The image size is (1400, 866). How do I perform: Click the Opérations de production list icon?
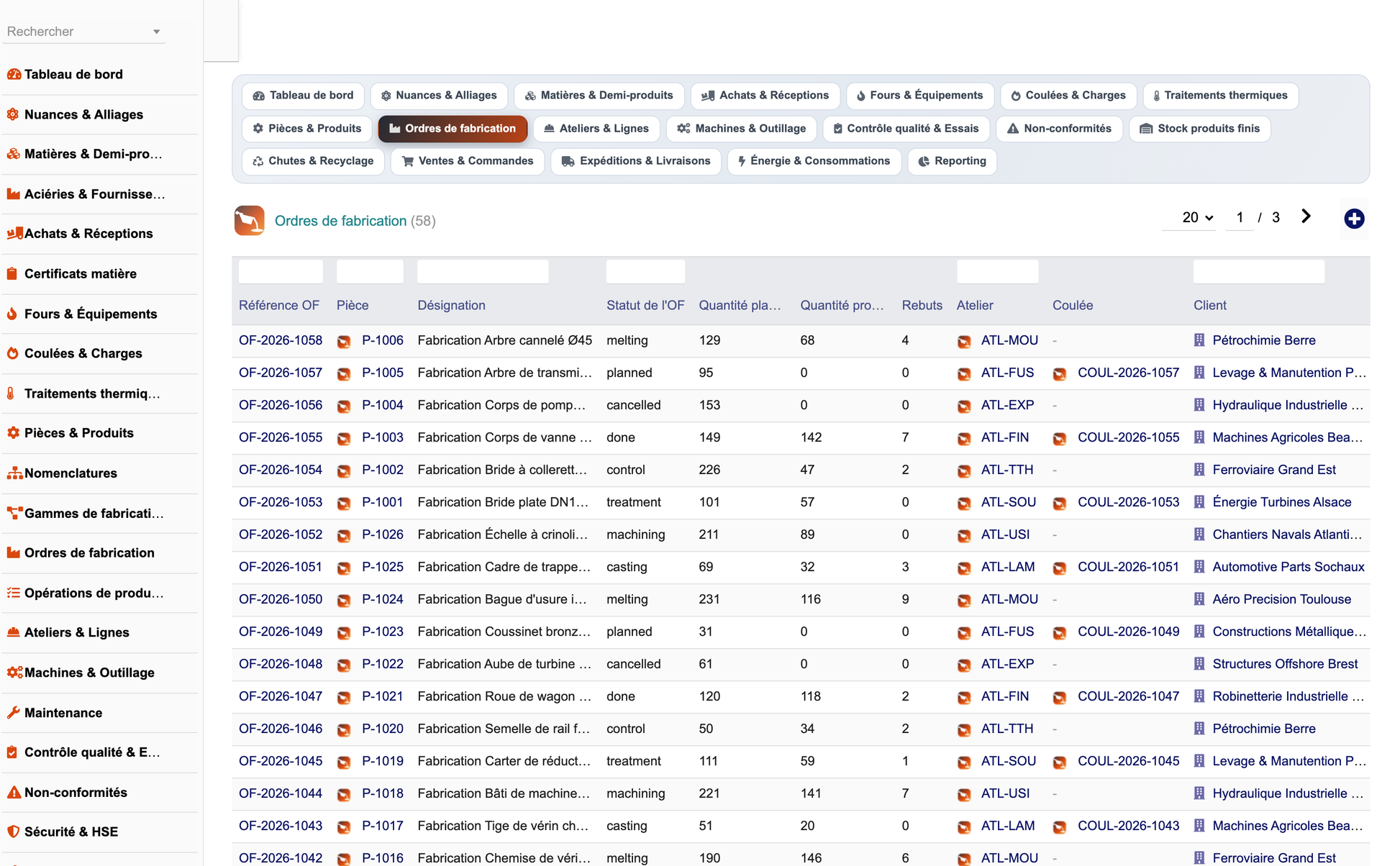pos(14,593)
